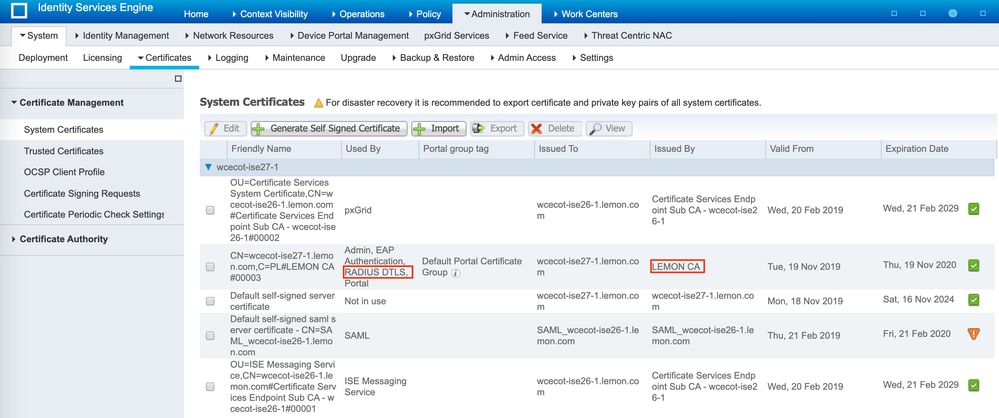The height and width of the screenshot is (418, 999).
Task: Open the Operations menu
Action: (x=357, y=14)
